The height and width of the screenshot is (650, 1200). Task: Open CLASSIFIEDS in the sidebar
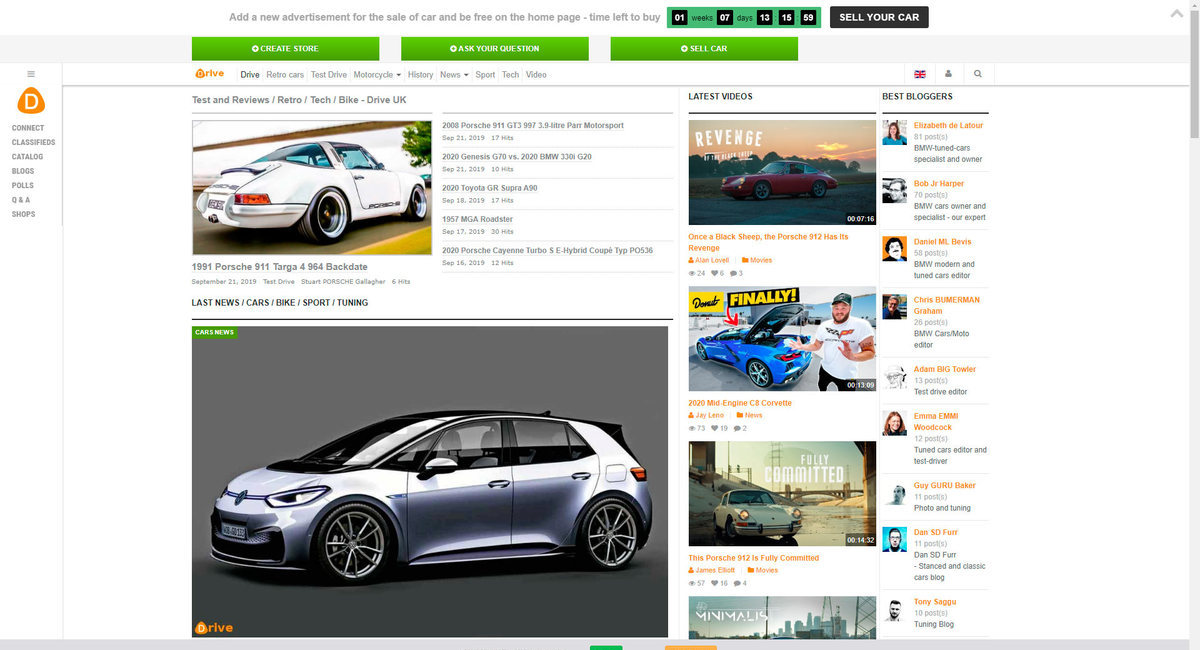(x=33, y=142)
